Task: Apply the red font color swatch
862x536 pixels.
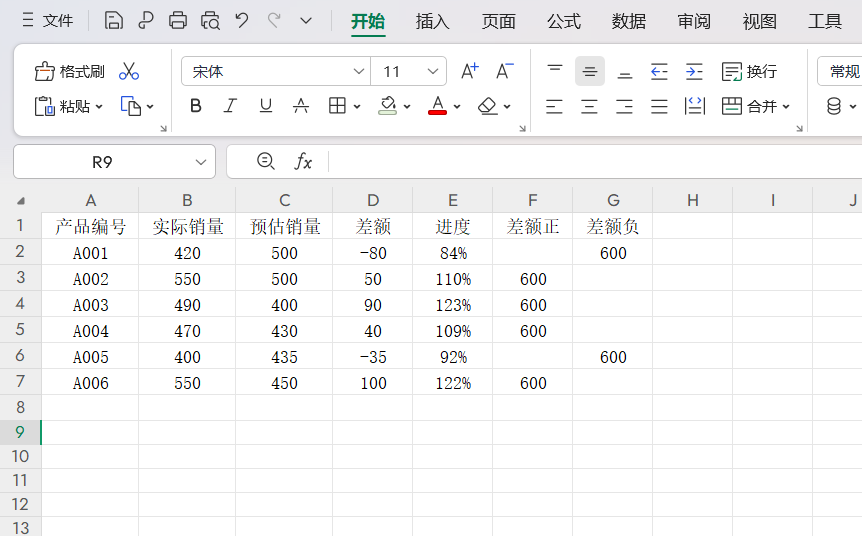Action: (x=437, y=106)
